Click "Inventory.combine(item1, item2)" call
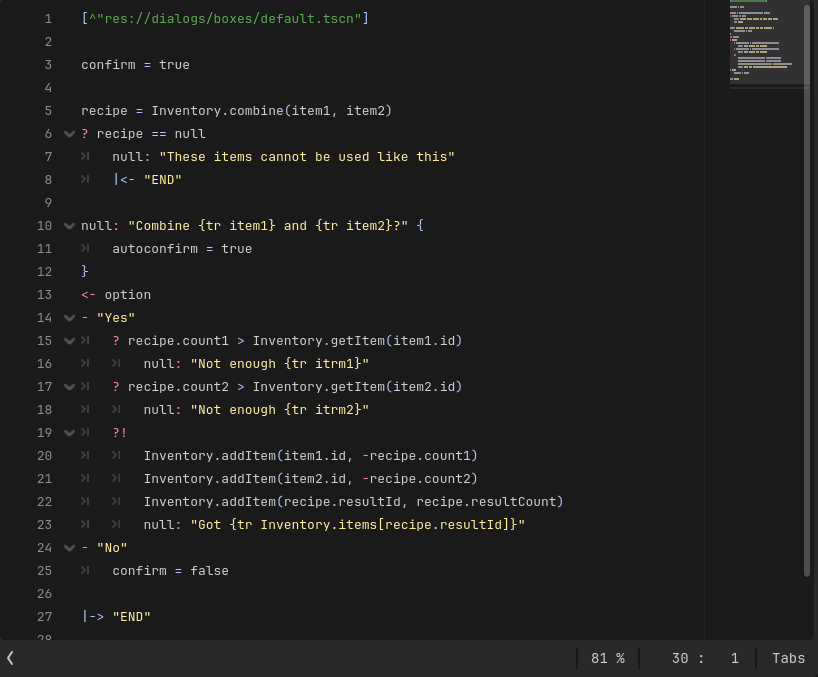818x677 pixels. click(271, 111)
